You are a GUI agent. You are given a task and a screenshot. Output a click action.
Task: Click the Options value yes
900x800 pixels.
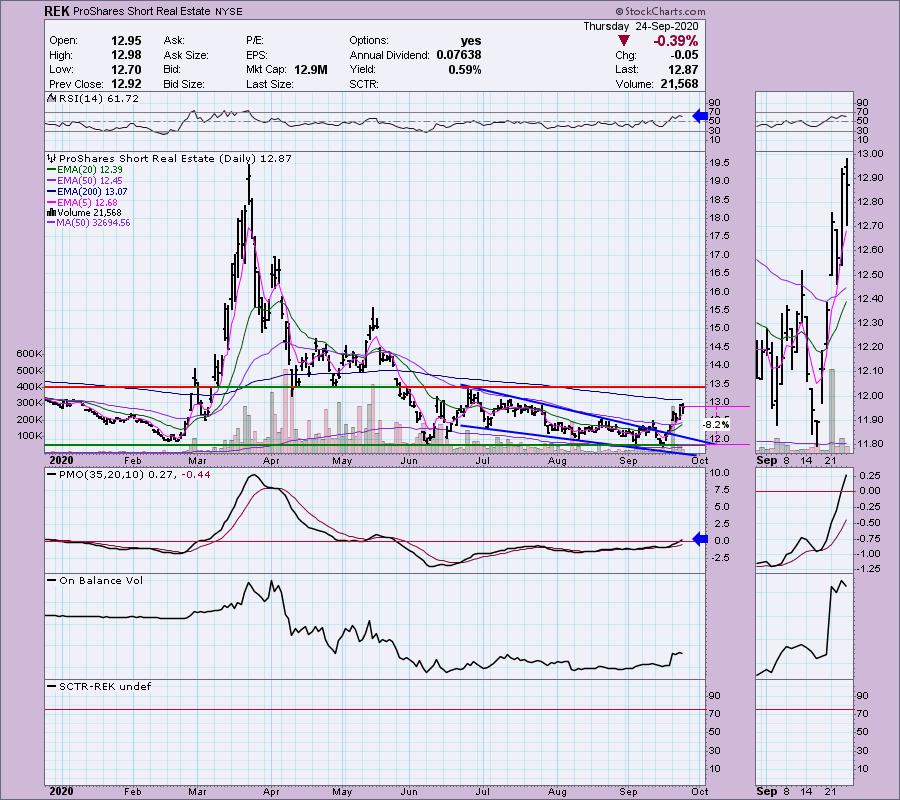coord(471,41)
